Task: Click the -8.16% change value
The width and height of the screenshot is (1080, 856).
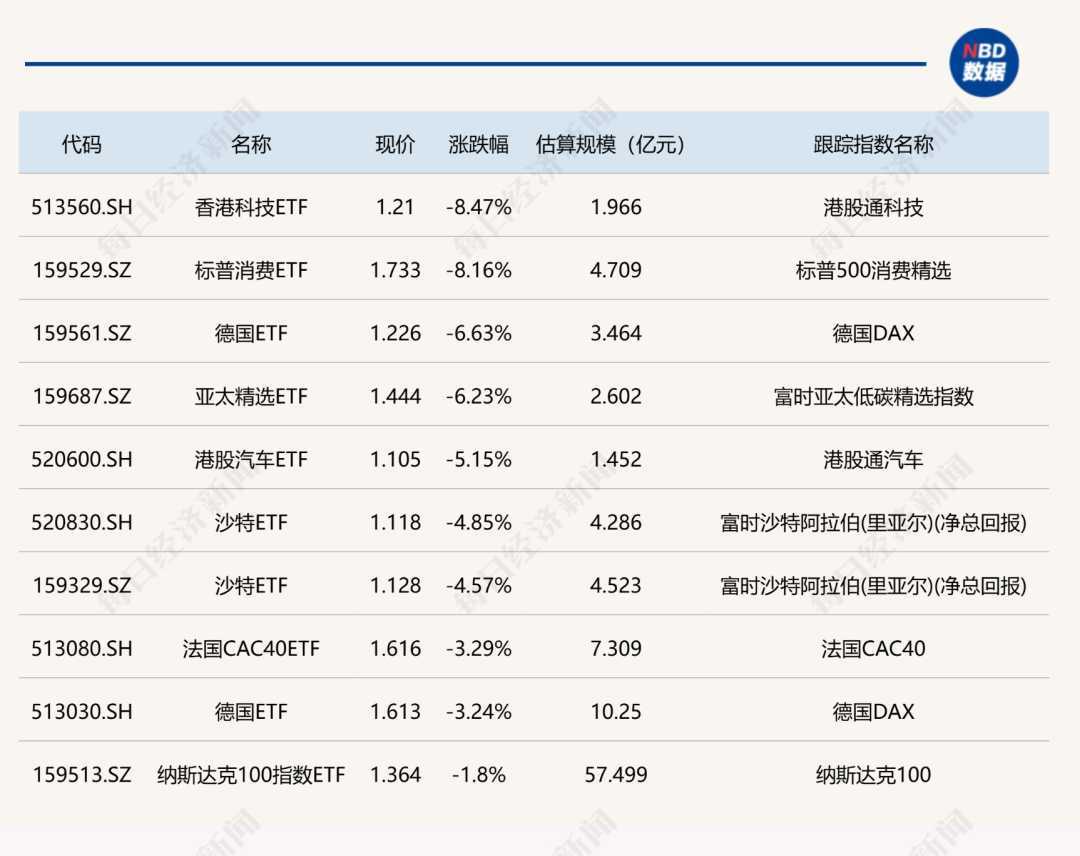Action: (478, 270)
